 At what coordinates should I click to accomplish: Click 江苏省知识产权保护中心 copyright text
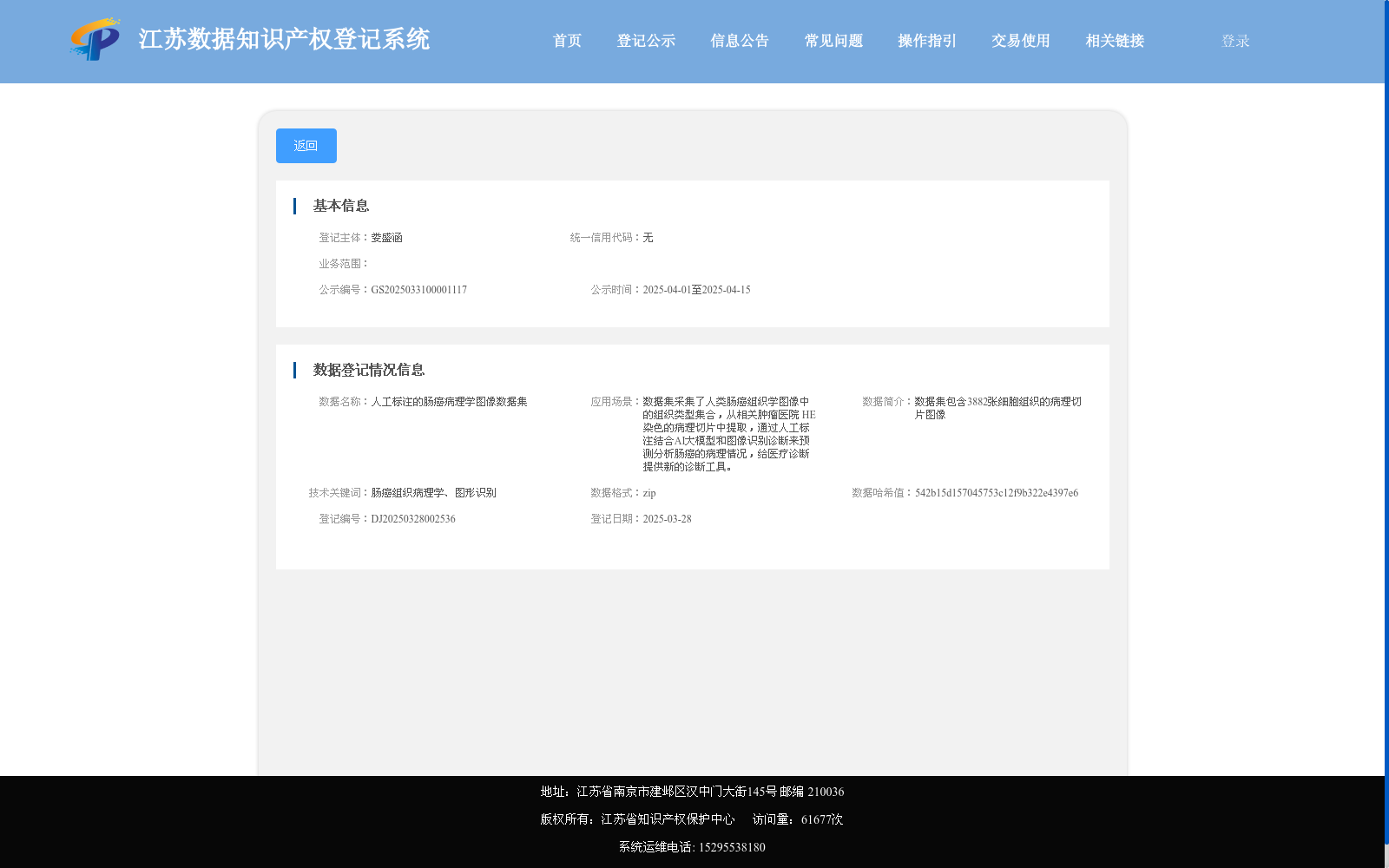(x=668, y=819)
